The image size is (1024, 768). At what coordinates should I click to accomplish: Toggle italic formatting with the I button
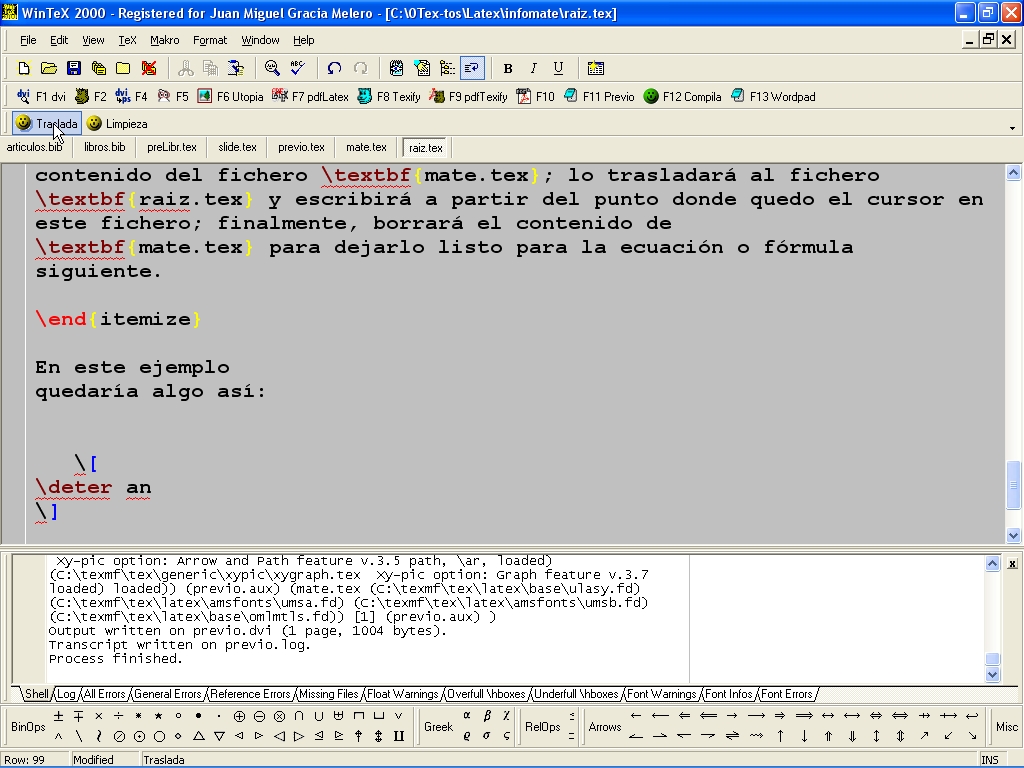click(x=533, y=68)
